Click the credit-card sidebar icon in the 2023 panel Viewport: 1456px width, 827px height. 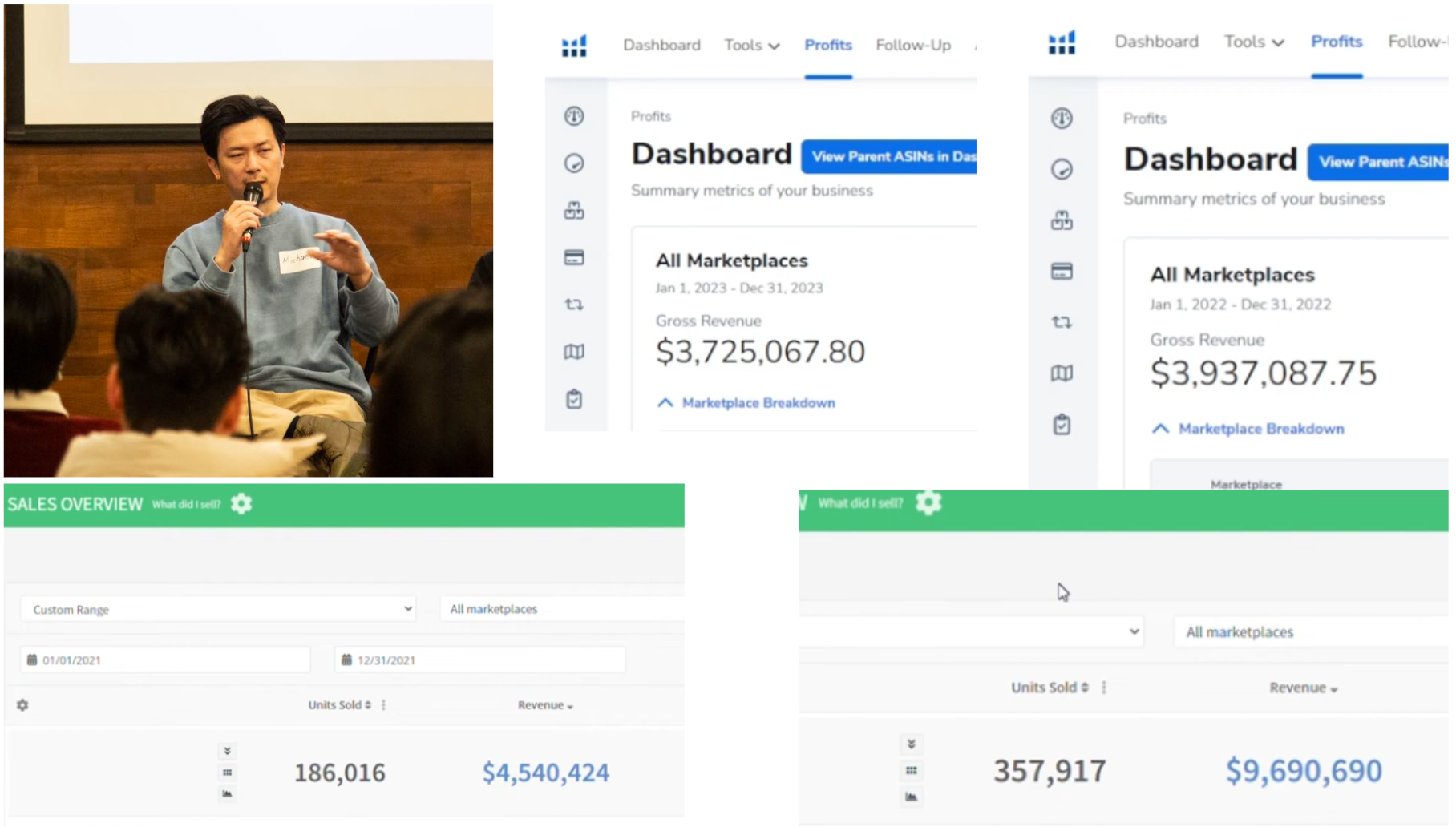pyautogui.click(x=574, y=257)
